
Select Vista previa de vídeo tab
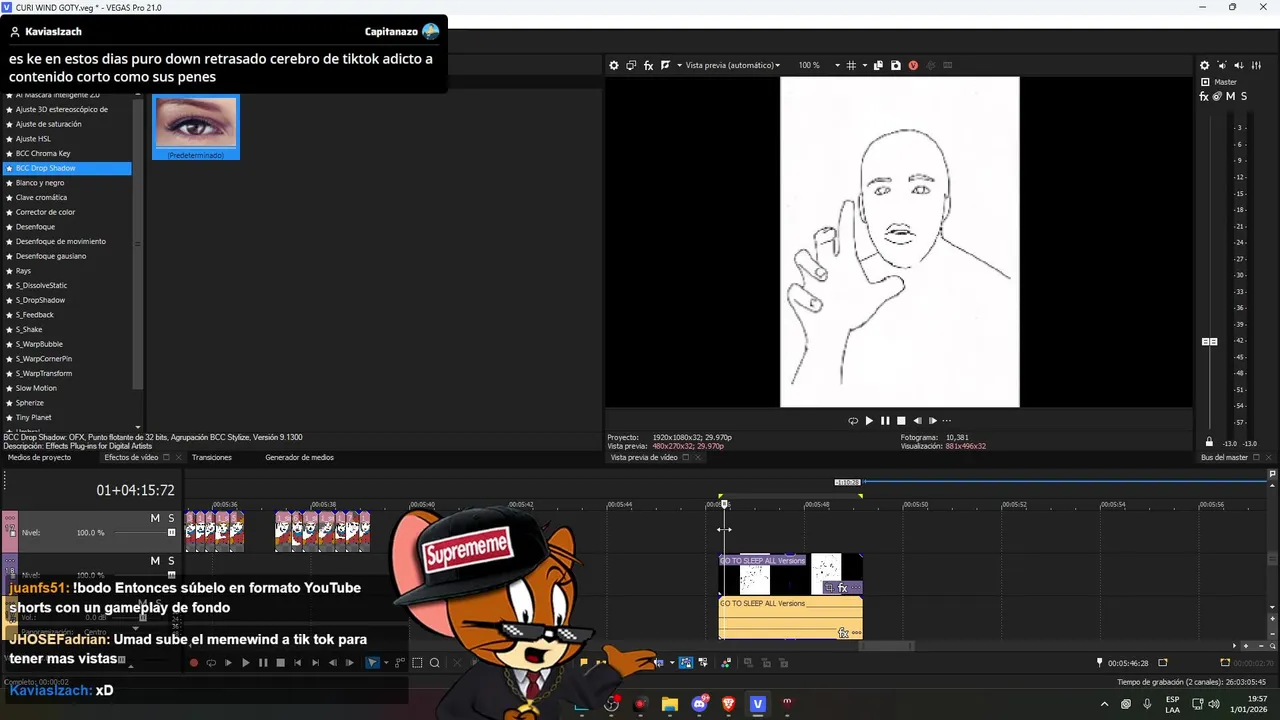pyautogui.click(x=644, y=457)
